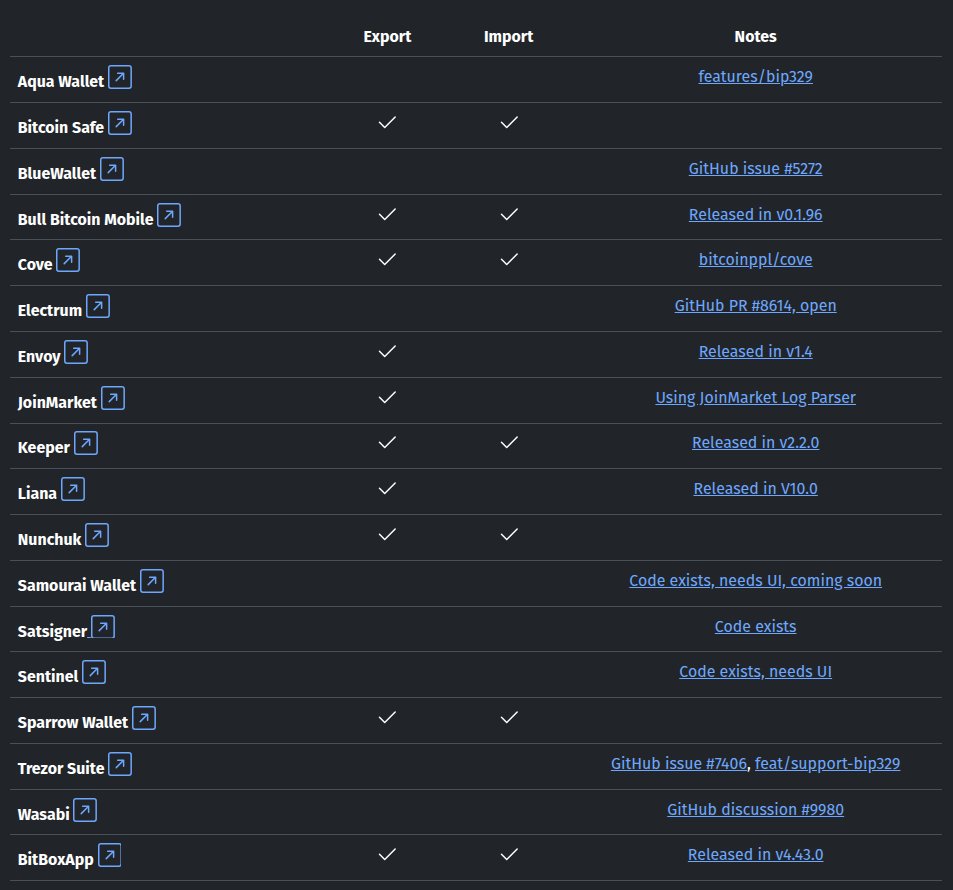The height and width of the screenshot is (890, 953).
Task: Open Released in v0.1.96 link
Action: pyautogui.click(x=755, y=215)
